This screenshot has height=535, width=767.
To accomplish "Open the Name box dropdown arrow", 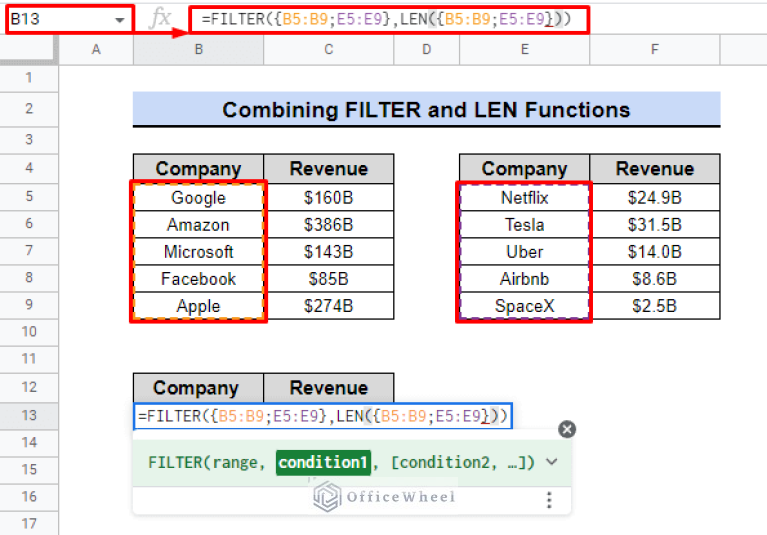I will coord(119,20).
